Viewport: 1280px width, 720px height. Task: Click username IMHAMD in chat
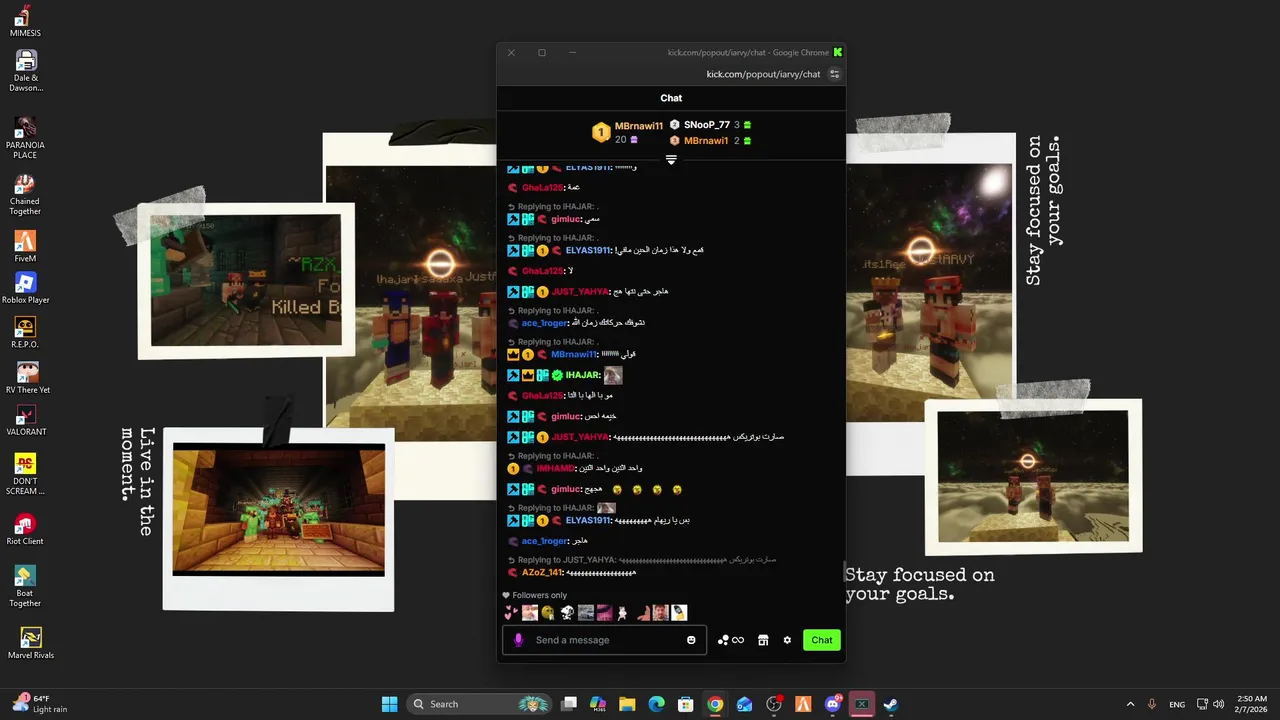[555, 468]
